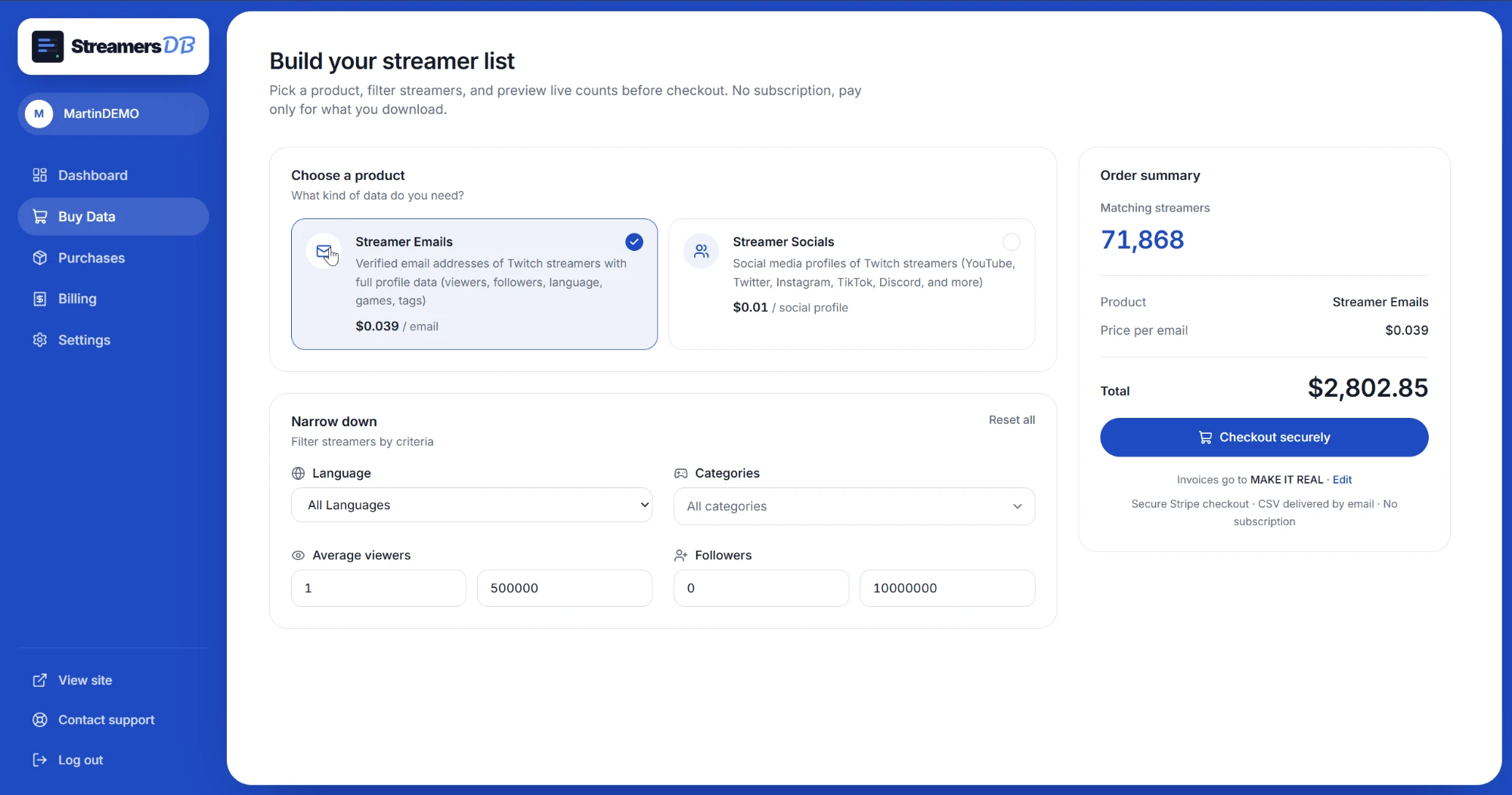
Task: Click the Contact support link
Action: pos(107,720)
